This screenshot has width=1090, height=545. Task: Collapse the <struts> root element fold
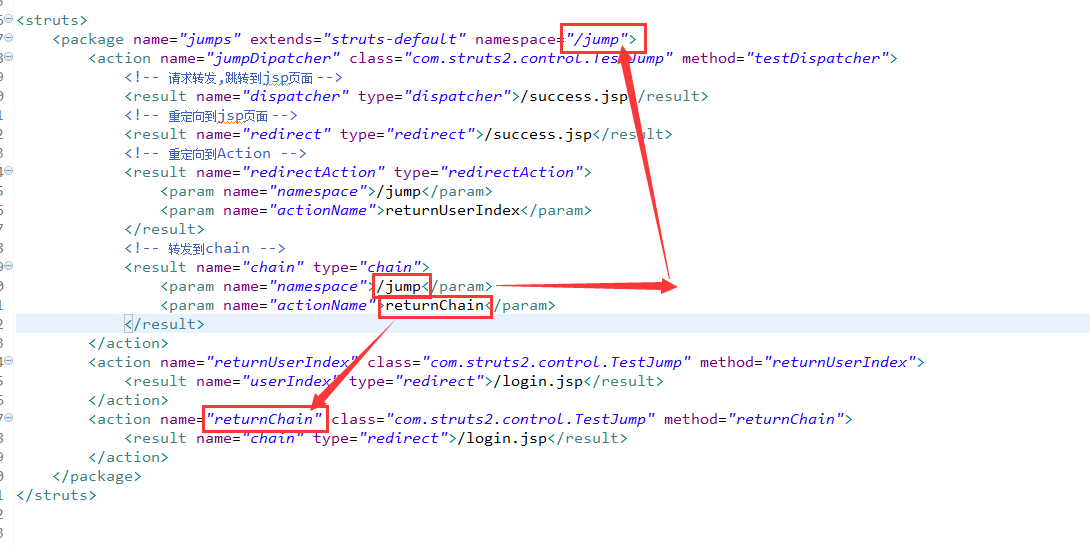8,18
